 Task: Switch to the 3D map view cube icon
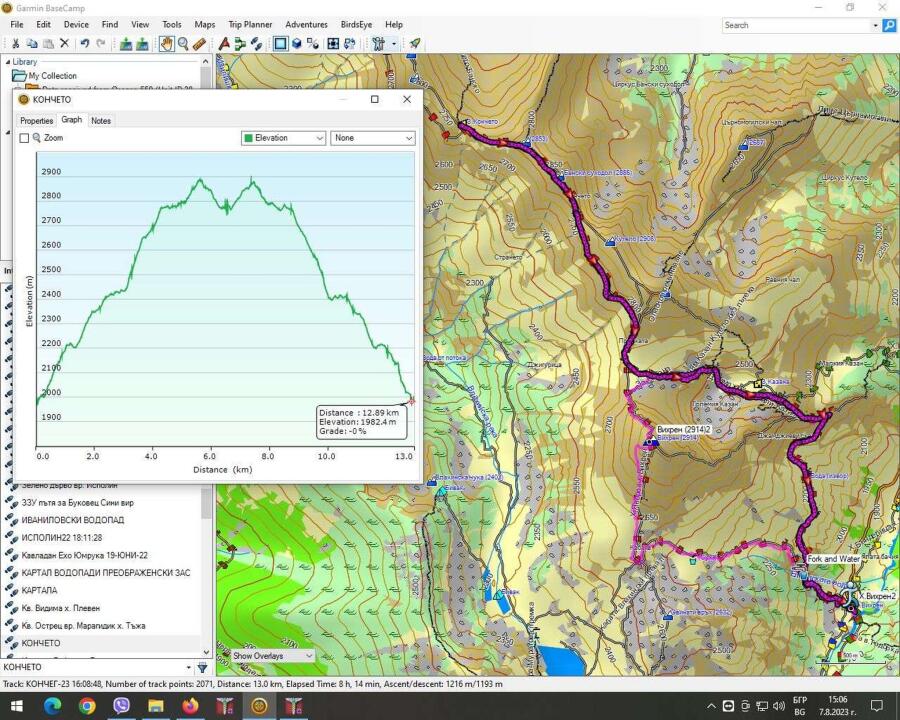pos(297,44)
